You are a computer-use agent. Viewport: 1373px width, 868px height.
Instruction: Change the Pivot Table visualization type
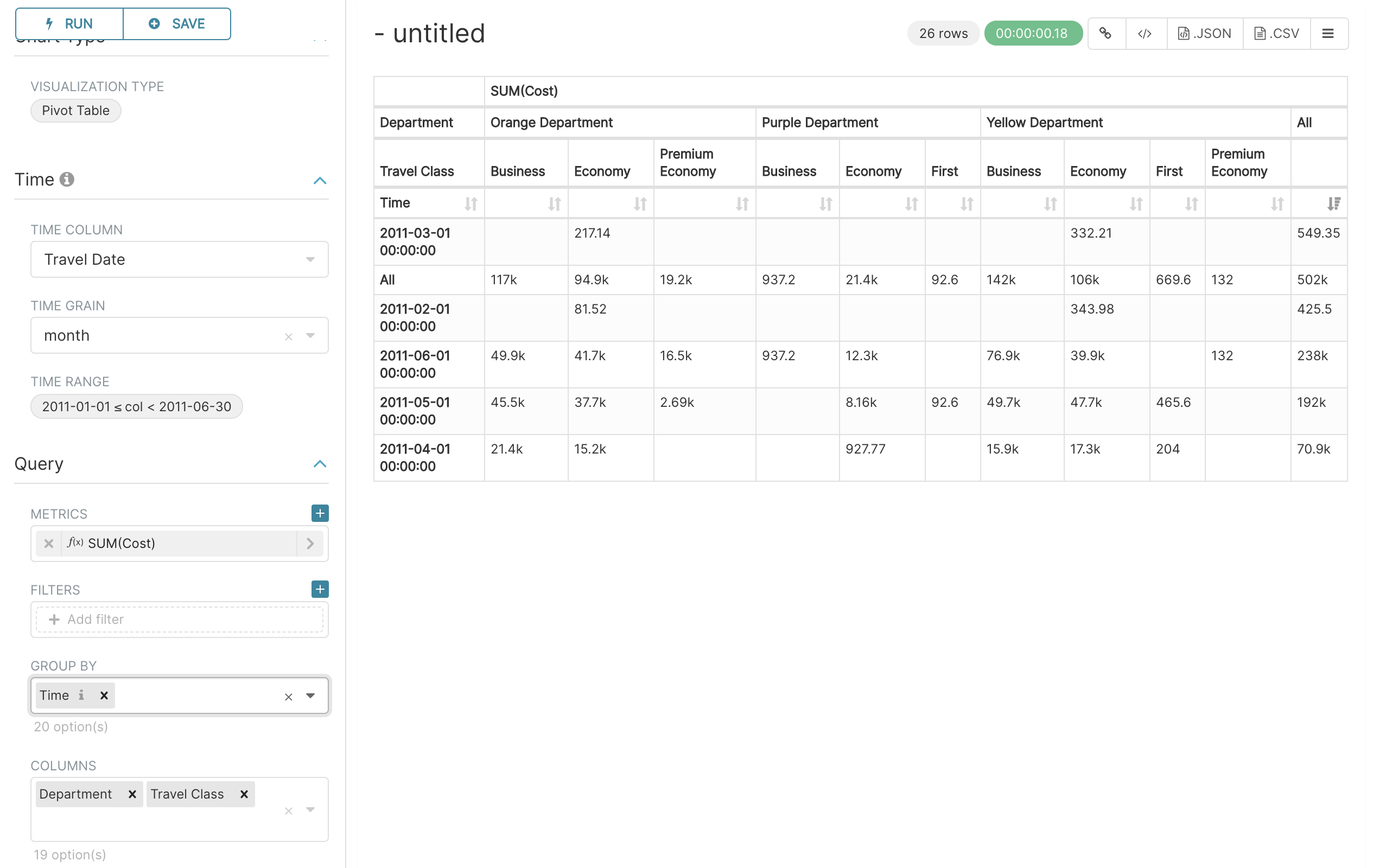point(75,111)
